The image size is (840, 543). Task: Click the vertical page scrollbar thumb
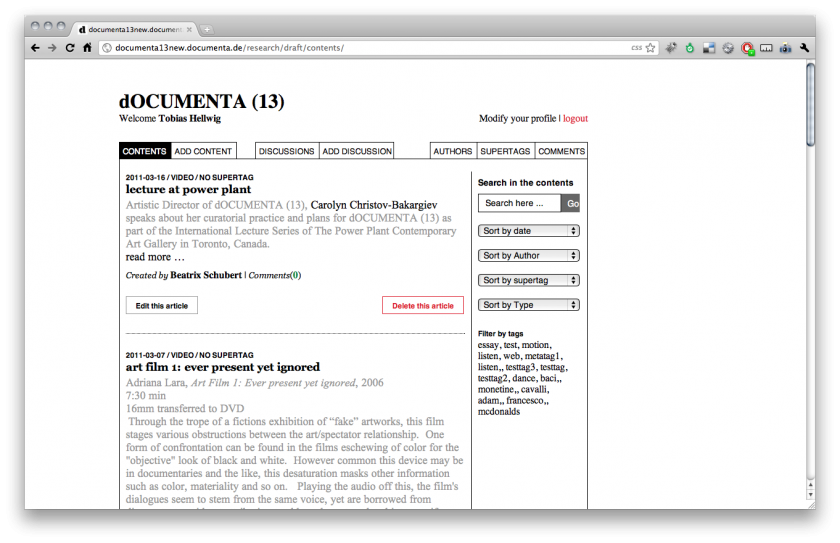coord(811,104)
